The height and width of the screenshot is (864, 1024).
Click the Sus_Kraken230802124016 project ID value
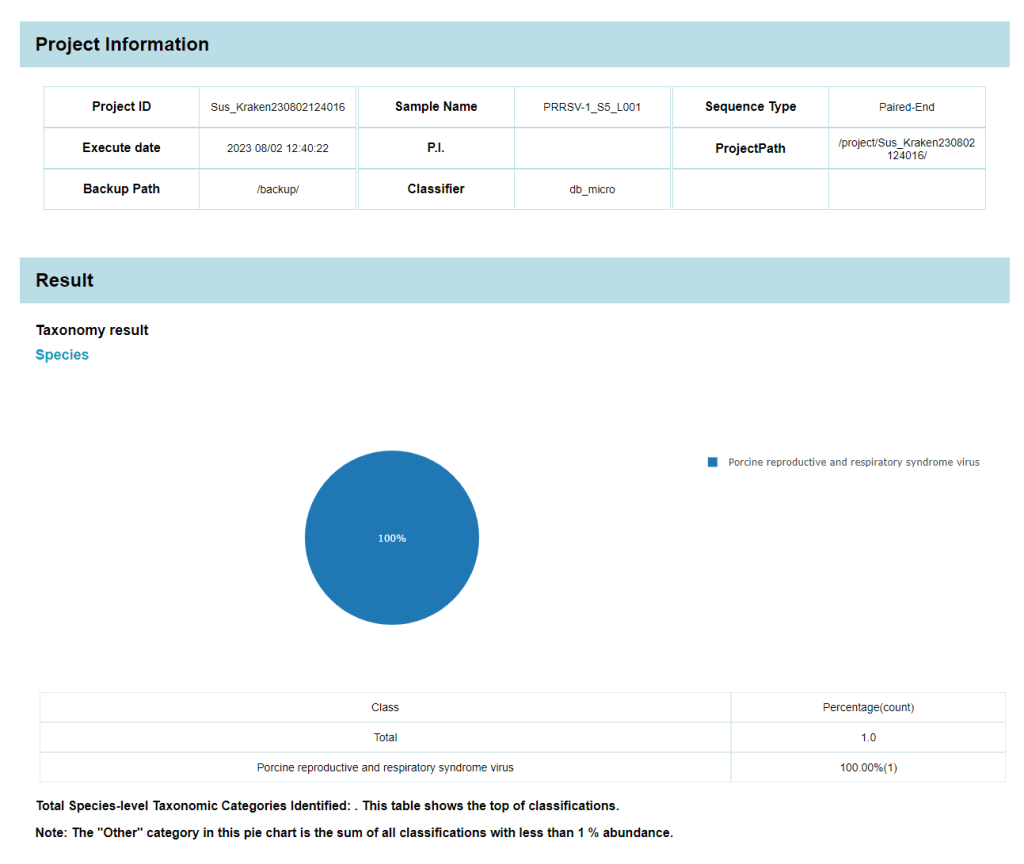coord(277,107)
